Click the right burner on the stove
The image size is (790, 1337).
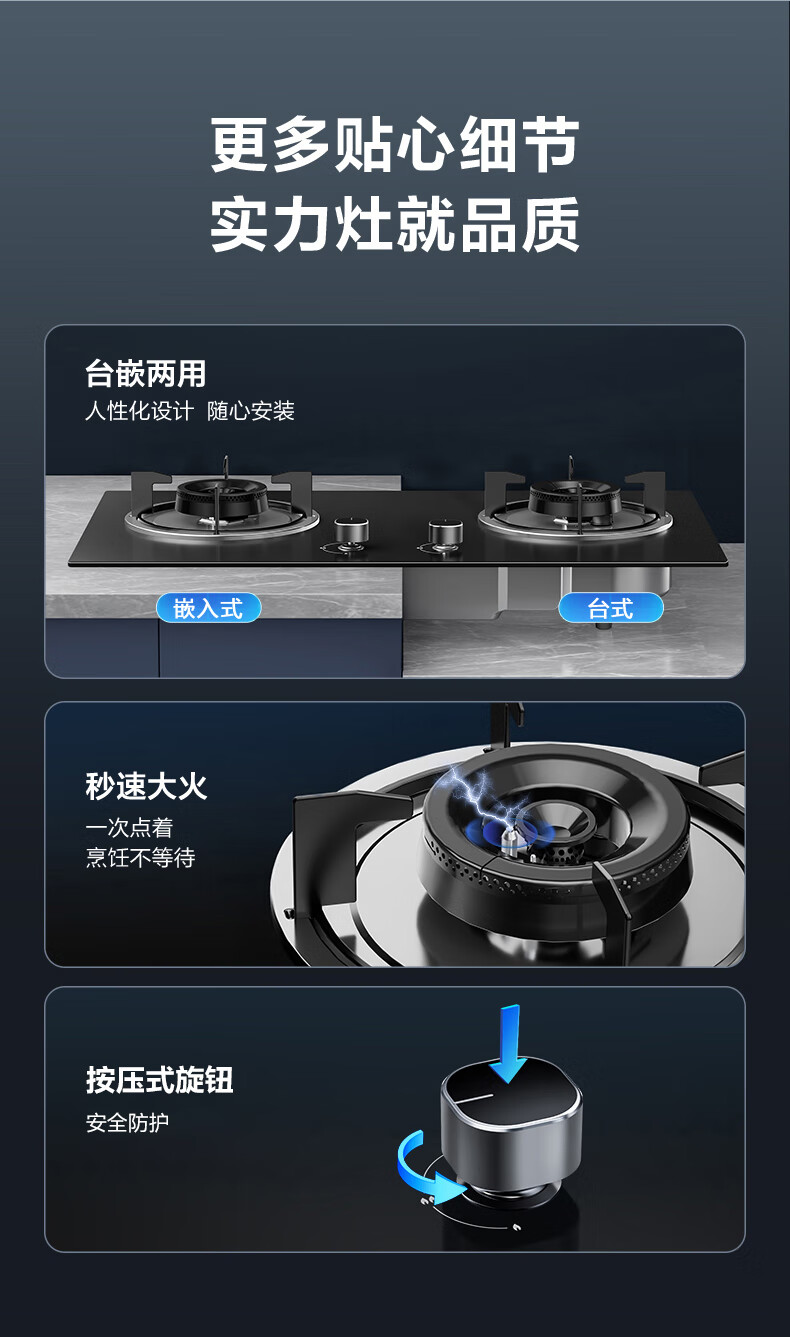pos(568,502)
